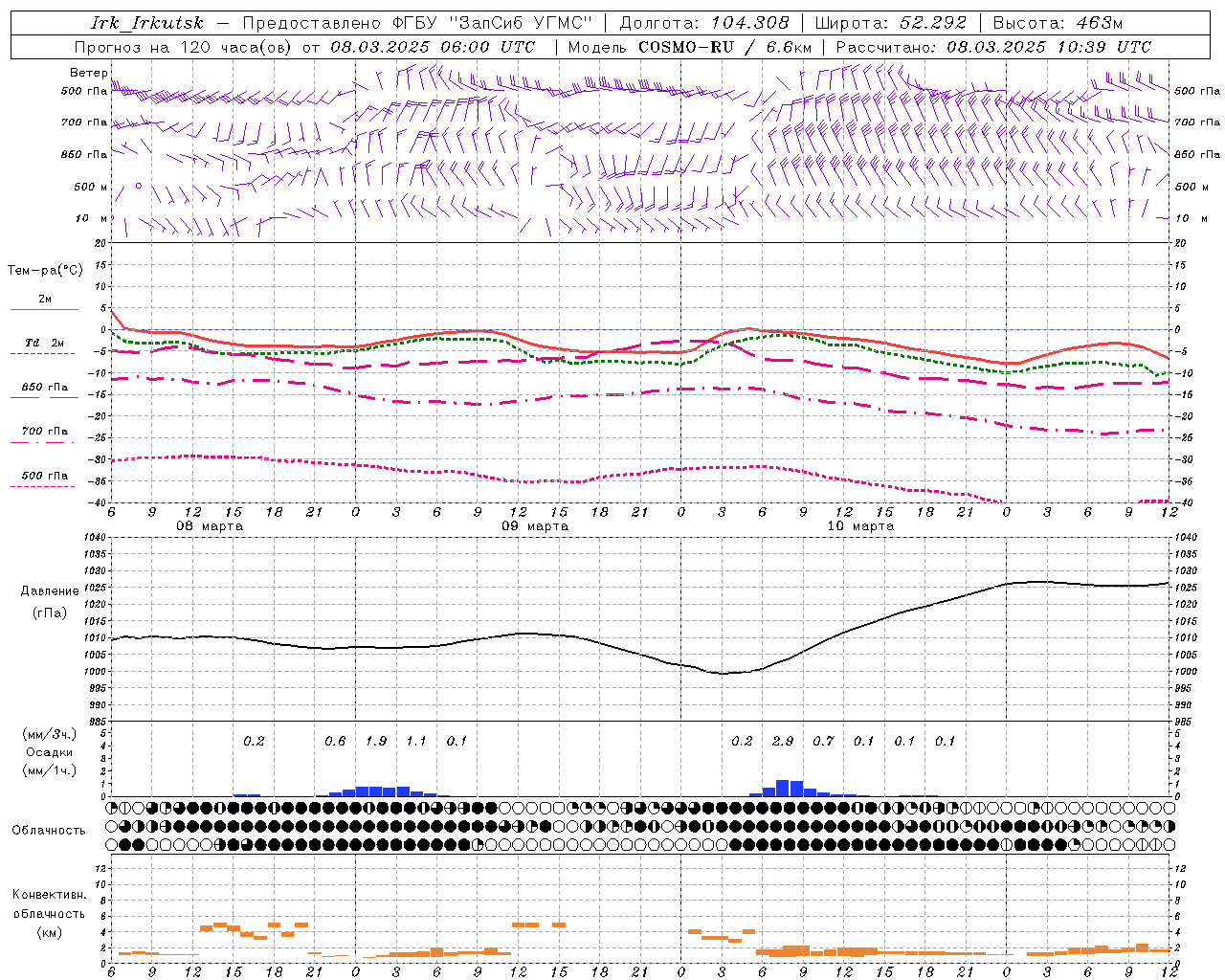Screen dimensions: 1225x980
Task: Select the Давление panel label
Action: [50, 590]
